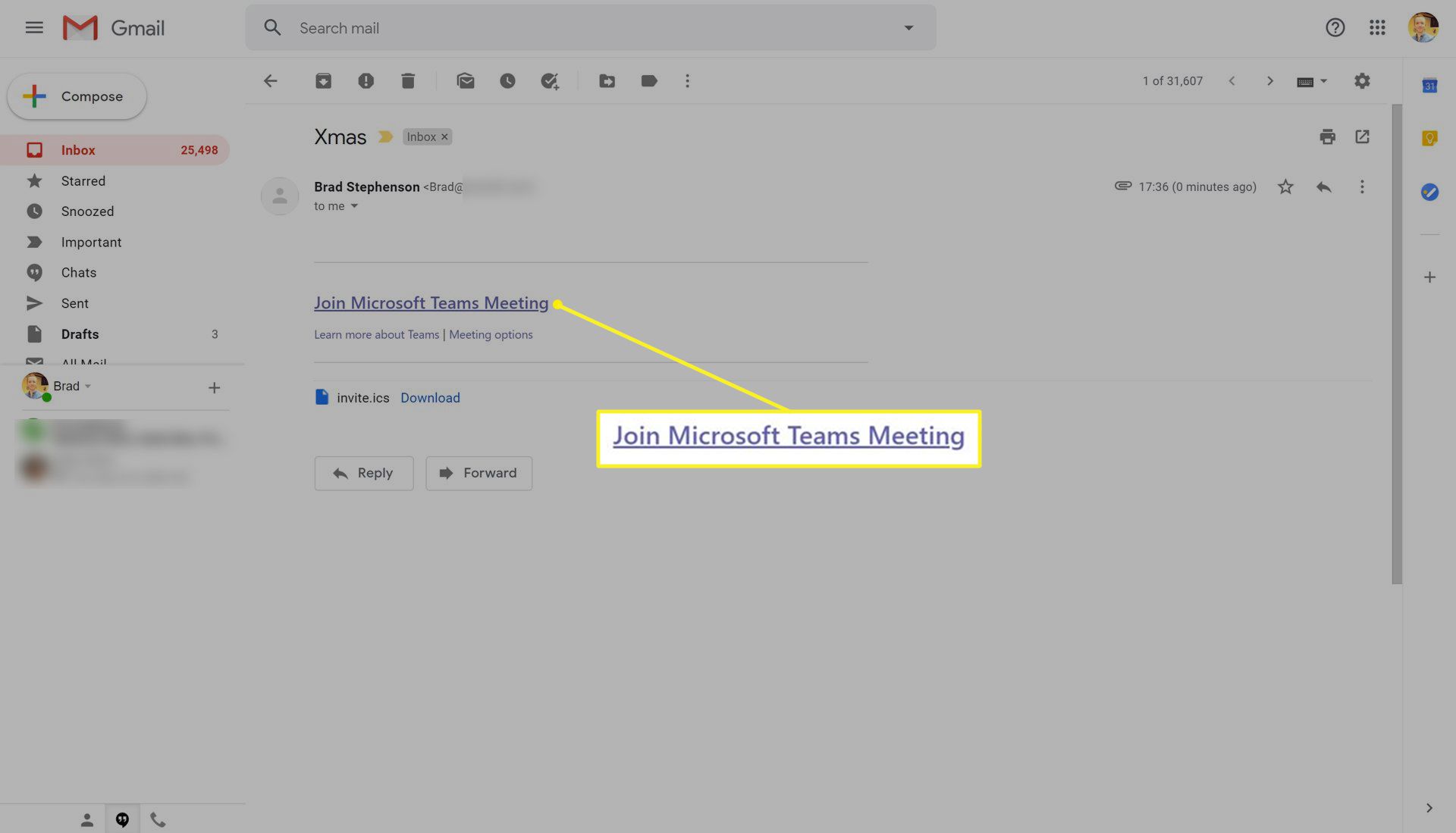Viewport: 1456px width, 833px height.
Task: Focus the Search mail input field
Action: point(591,28)
